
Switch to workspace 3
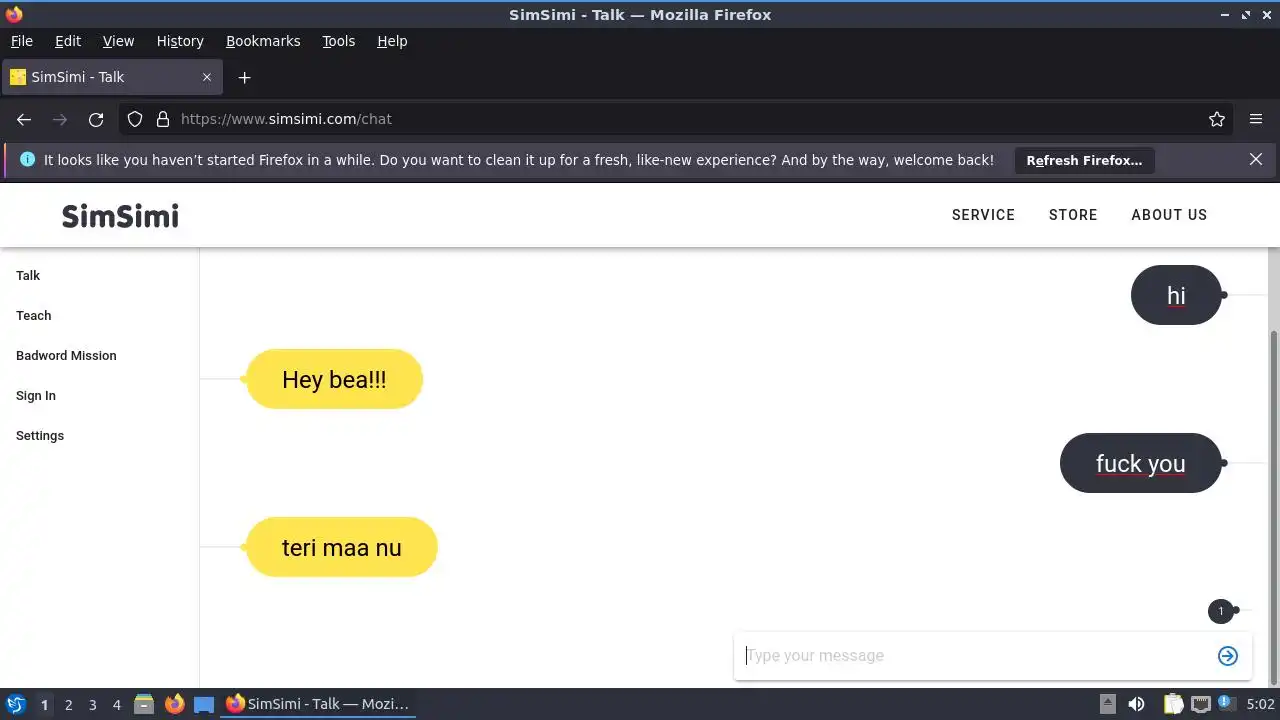pos(92,705)
